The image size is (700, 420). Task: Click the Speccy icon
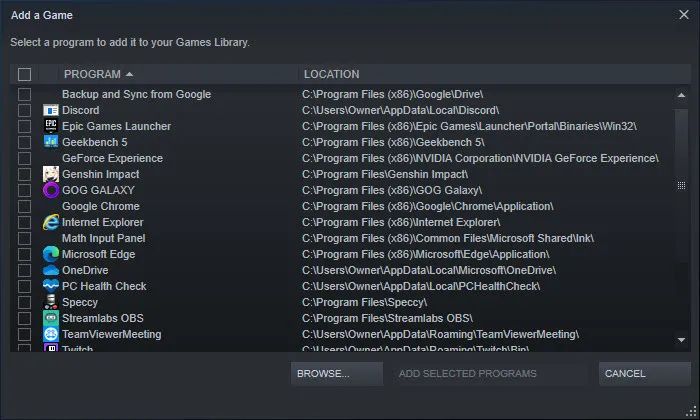coord(51,302)
